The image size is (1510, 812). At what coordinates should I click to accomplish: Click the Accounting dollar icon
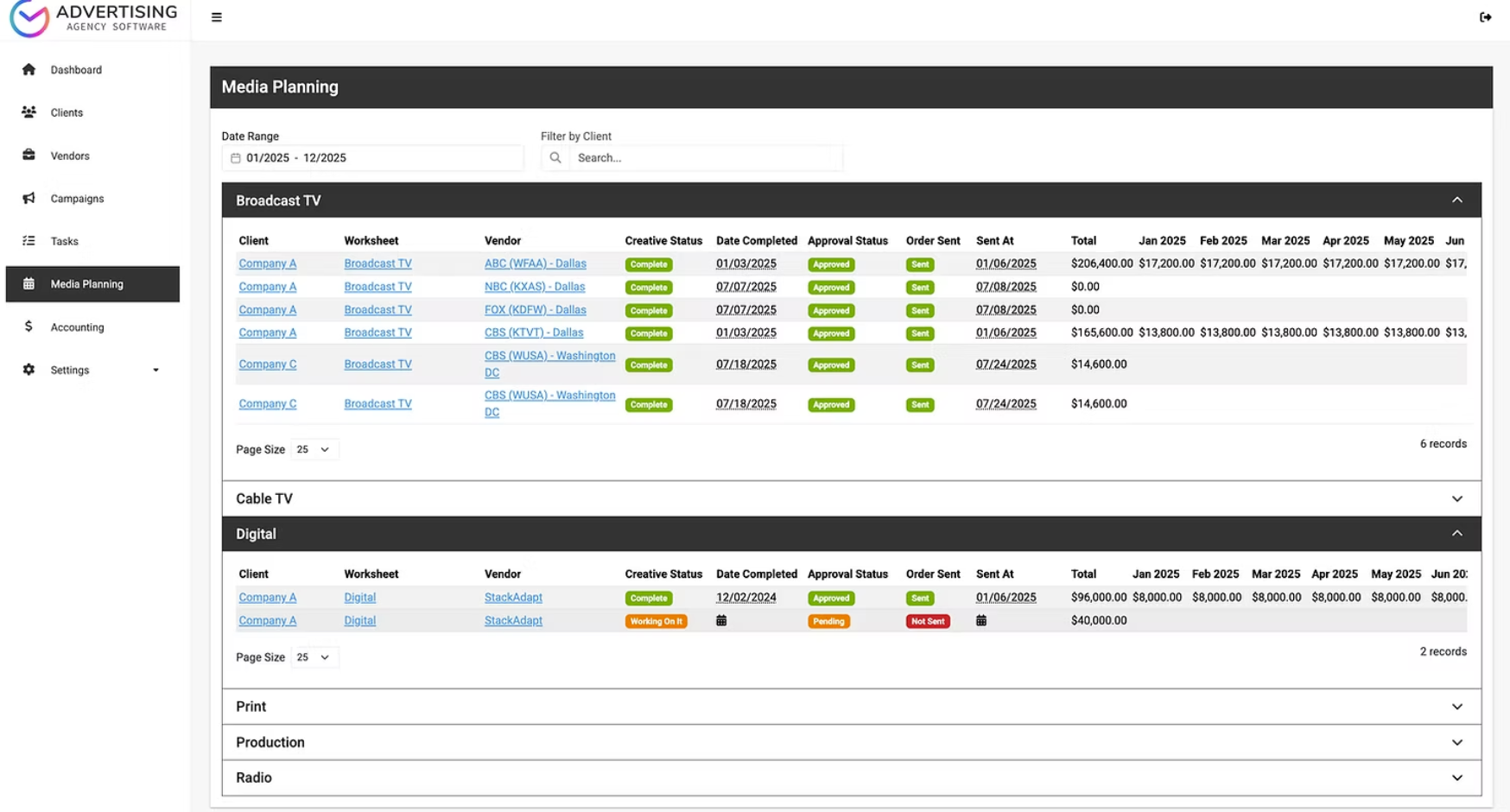pos(29,327)
